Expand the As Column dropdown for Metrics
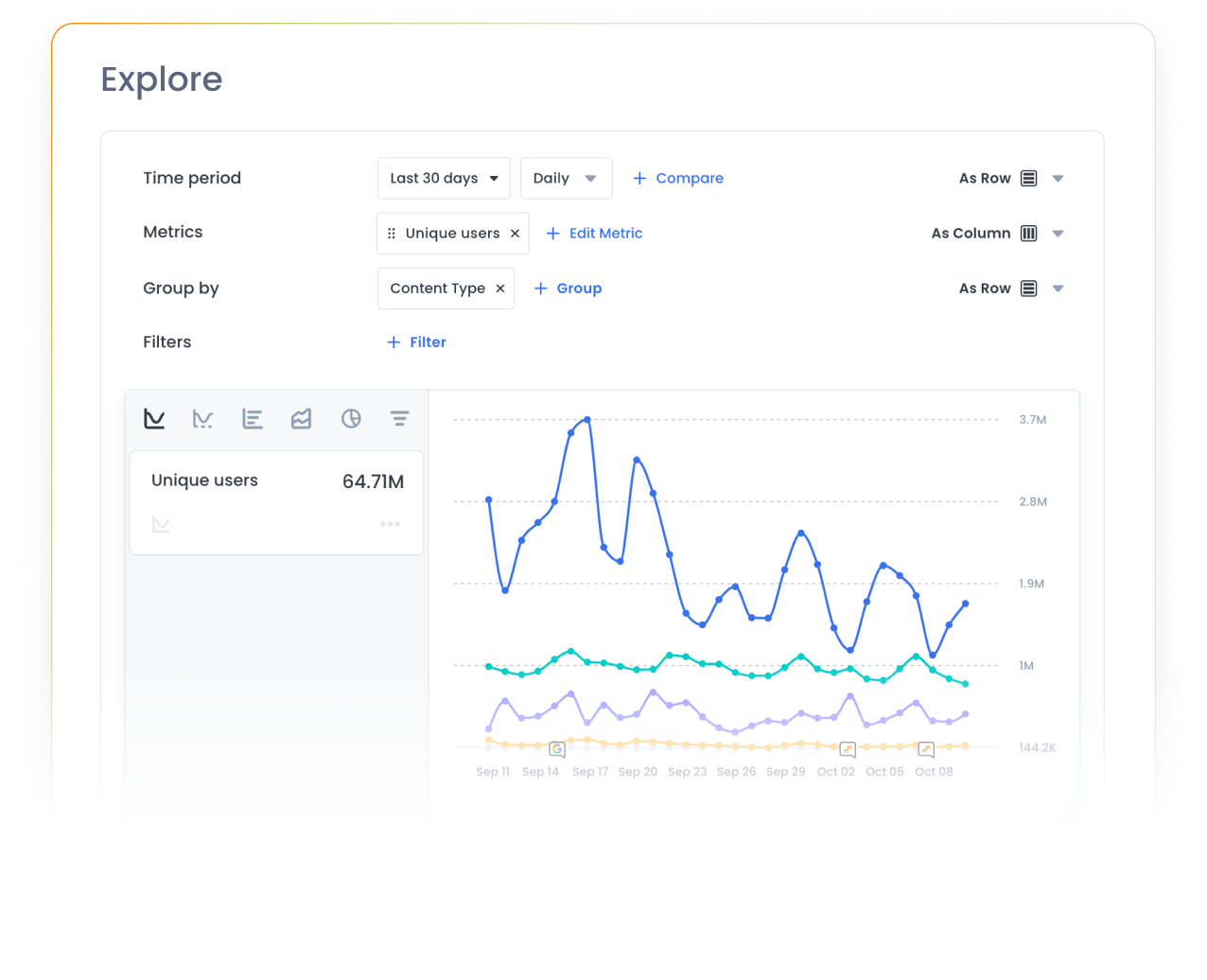The width and height of the screenshot is (1207, 980). pyautogui.click(x=1058, y=233)
